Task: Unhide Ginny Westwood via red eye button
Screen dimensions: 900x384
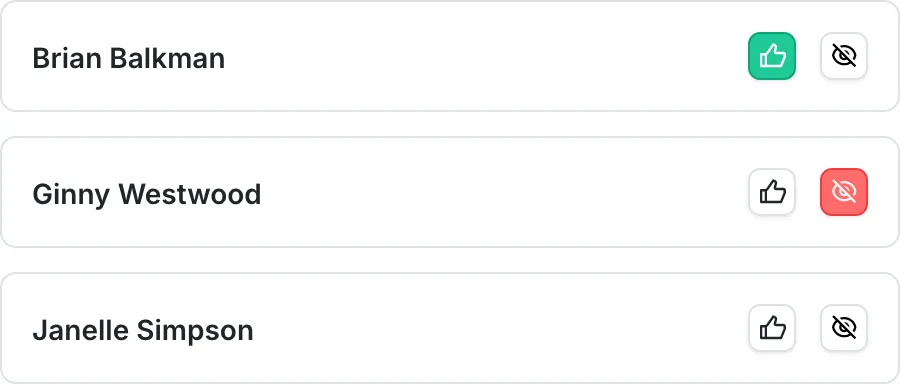Action: [x=844, y=192]
